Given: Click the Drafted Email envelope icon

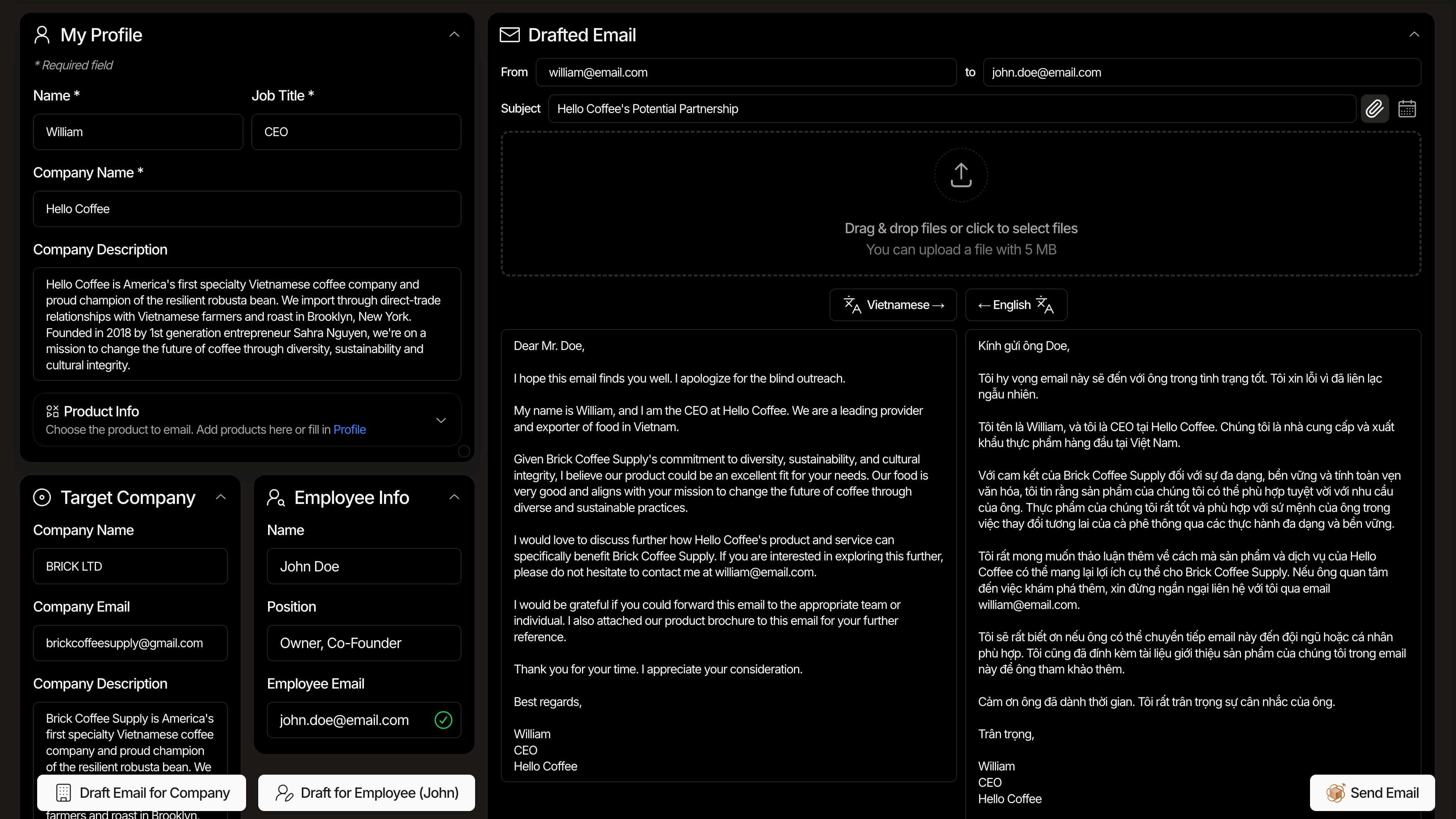Looking at the screenshot, I should 509,35.
